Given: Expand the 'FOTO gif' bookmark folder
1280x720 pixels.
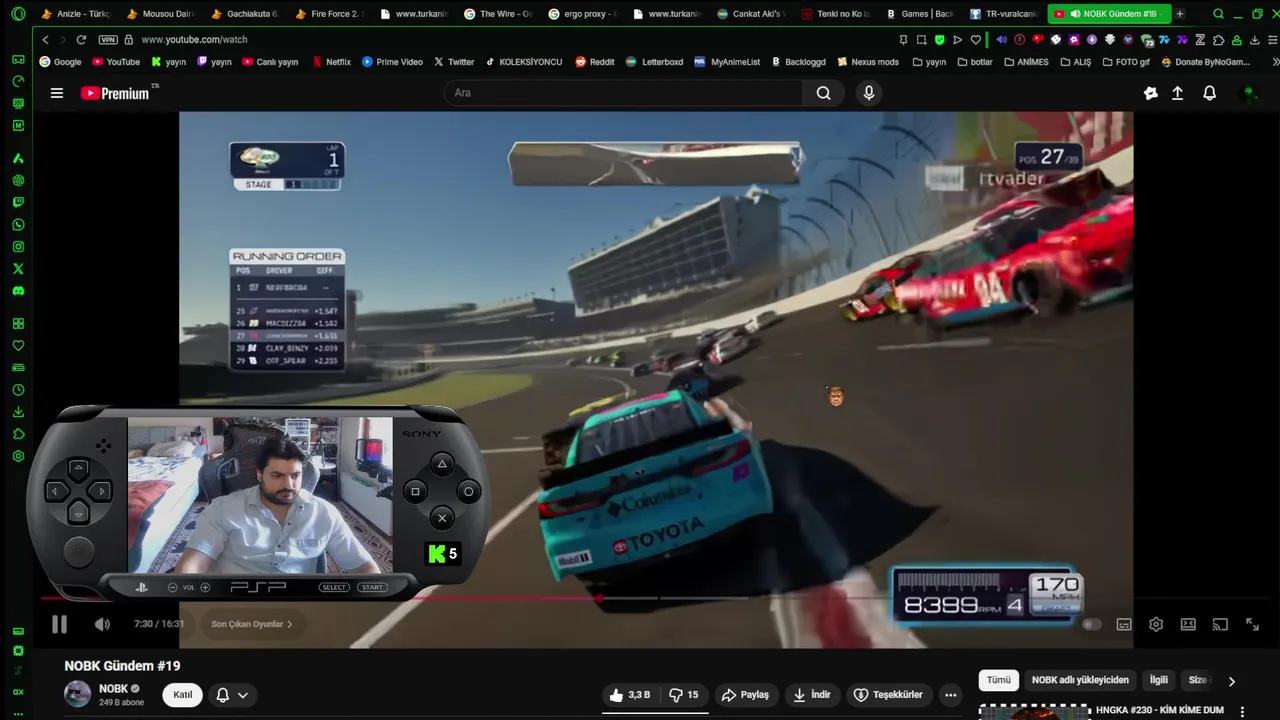Looking at the screenshot, I should [1126, 62].
